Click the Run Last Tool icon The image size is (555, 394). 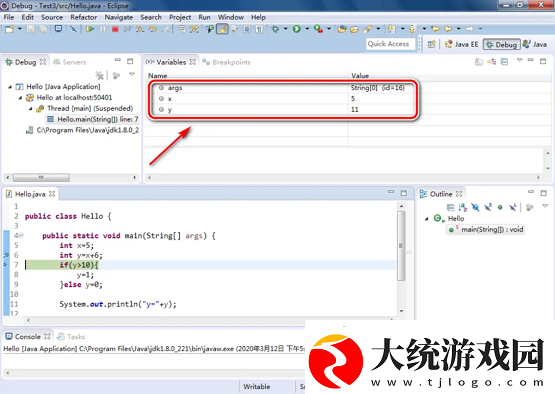[318, 29]
